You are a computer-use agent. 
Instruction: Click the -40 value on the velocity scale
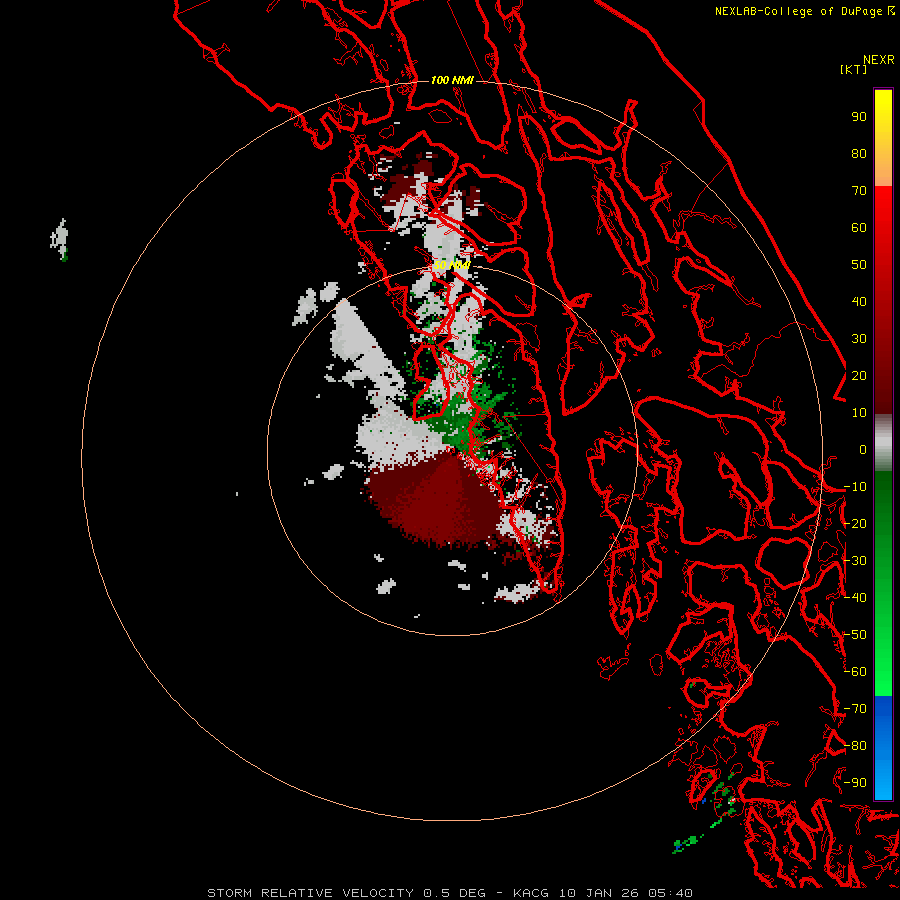click(x=855, y=598)
